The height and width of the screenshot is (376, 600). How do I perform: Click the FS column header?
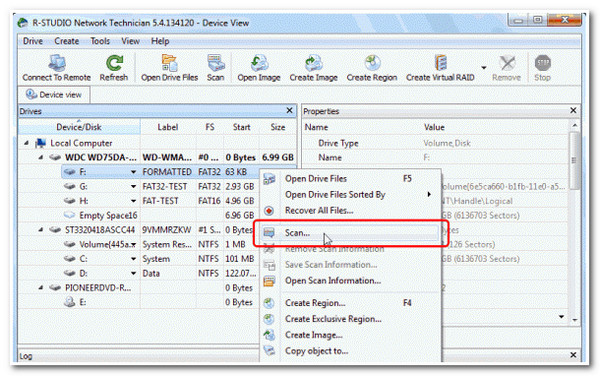click(210, 127)
